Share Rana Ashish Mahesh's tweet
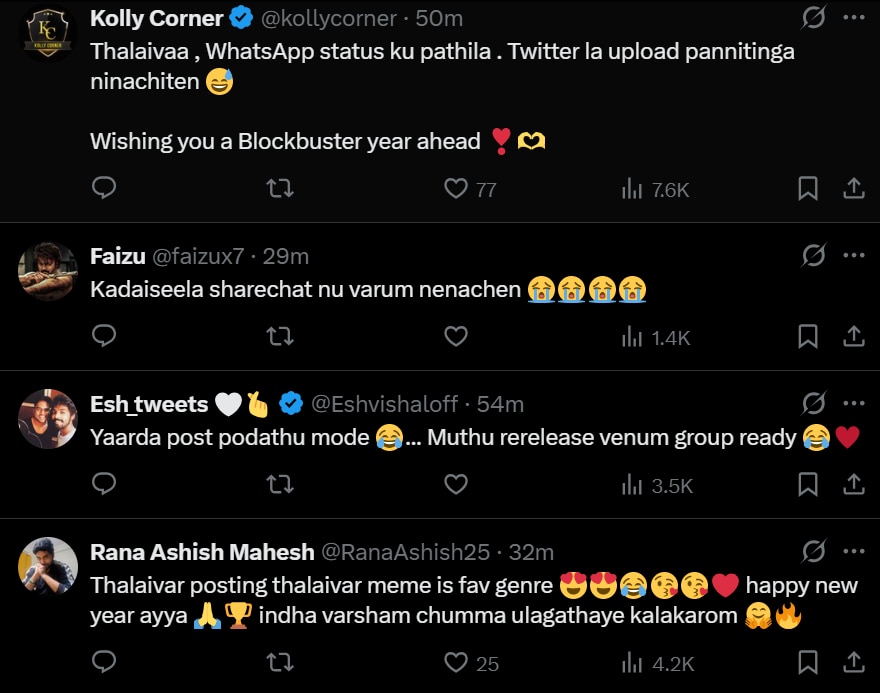 [x=854, y=662]
